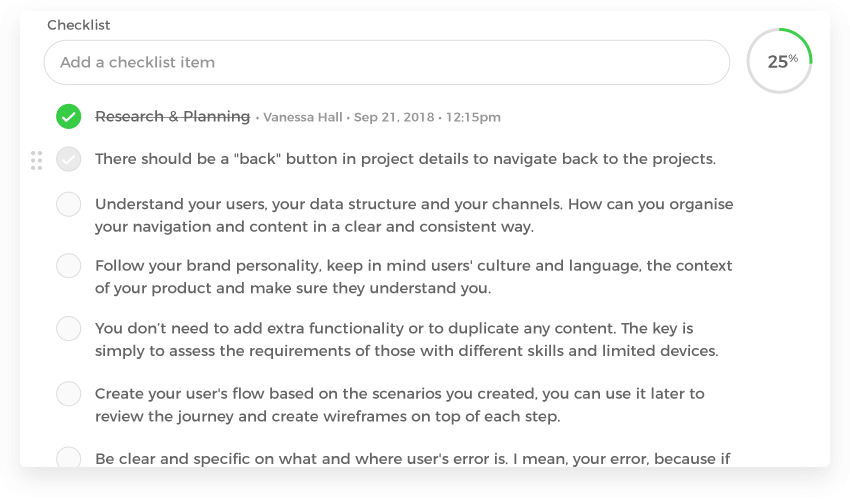
Task: Check the "back" button checklist item
Action: (68, 159)
